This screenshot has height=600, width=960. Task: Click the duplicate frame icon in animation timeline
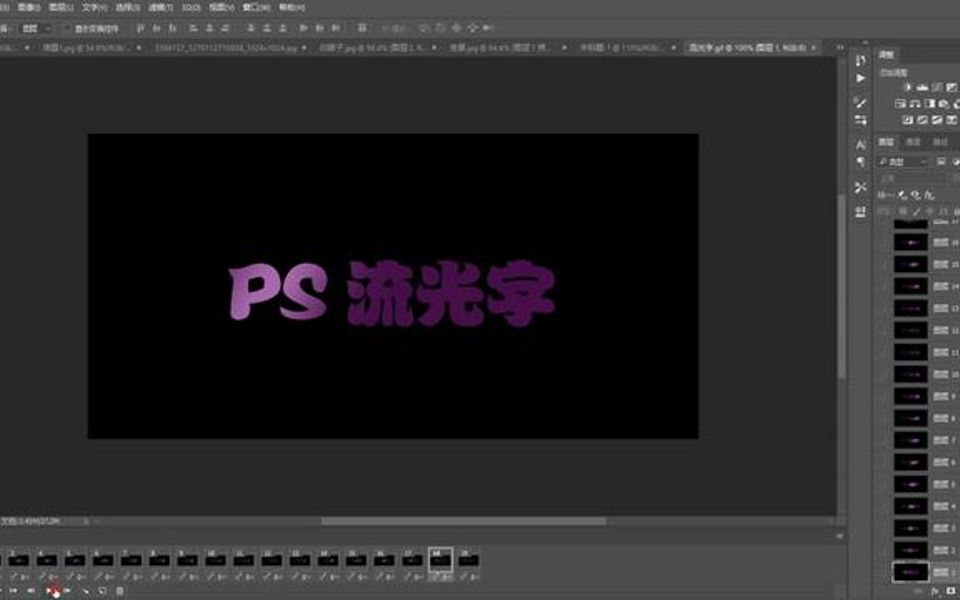[x=102, y=590]
